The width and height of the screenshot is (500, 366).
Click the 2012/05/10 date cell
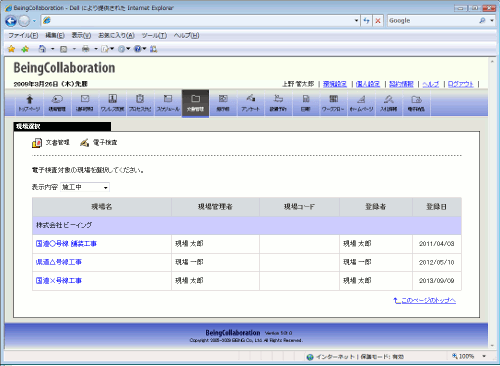(437, 262)
